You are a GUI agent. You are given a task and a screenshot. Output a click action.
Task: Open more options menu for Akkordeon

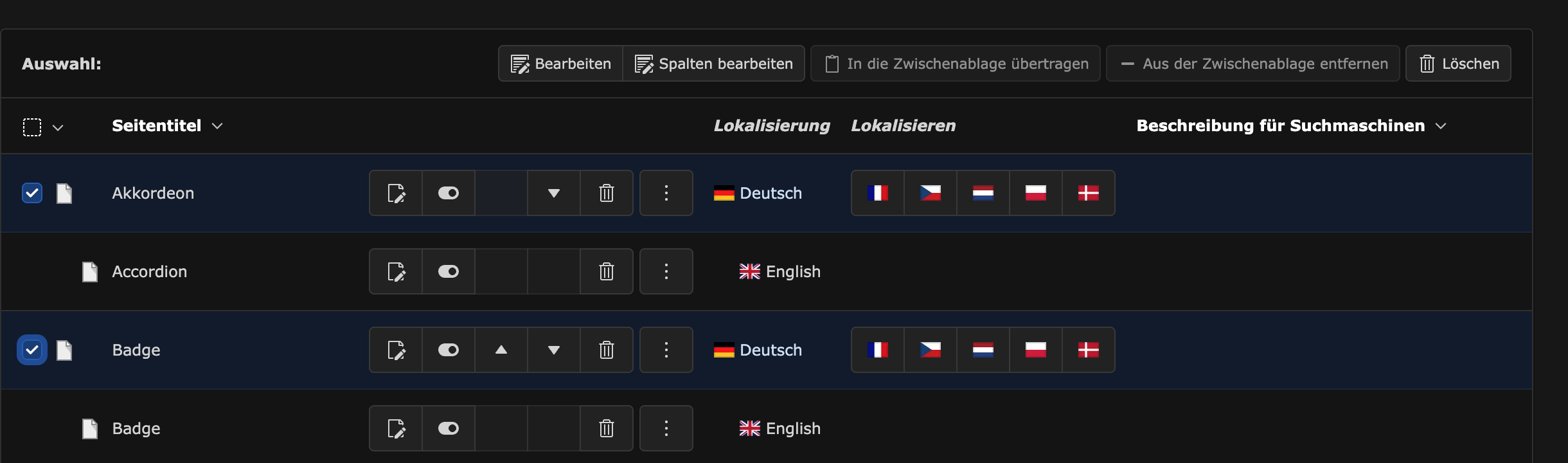(x=666, y=193)
